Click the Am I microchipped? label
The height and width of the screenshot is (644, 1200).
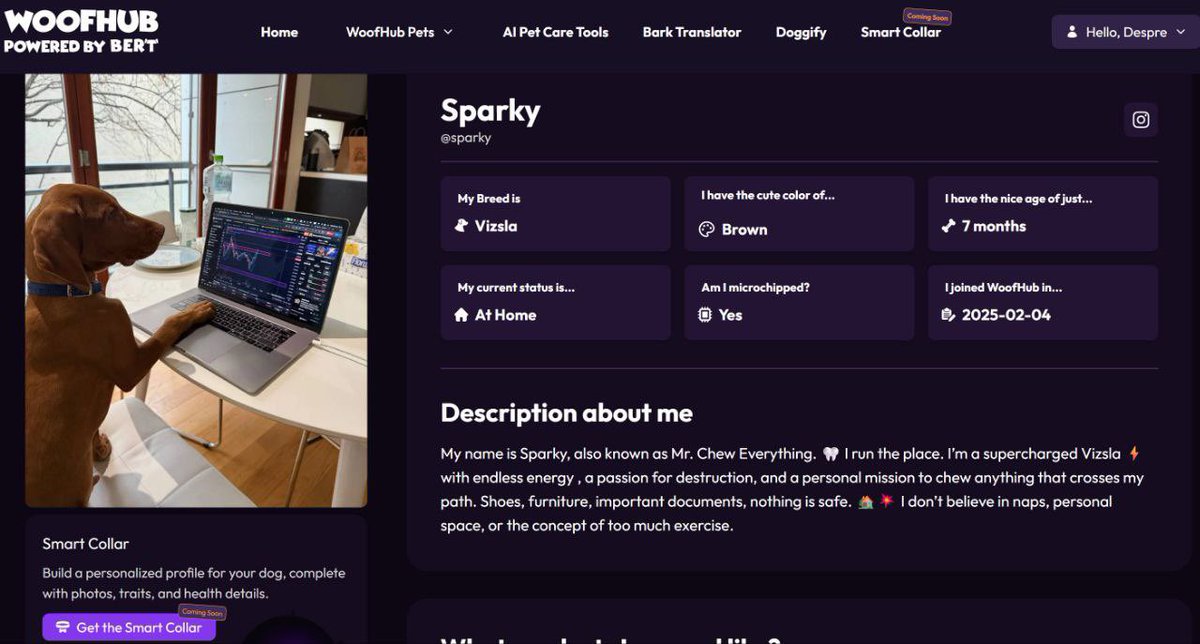pyautogui.click(x=755, y=287)
